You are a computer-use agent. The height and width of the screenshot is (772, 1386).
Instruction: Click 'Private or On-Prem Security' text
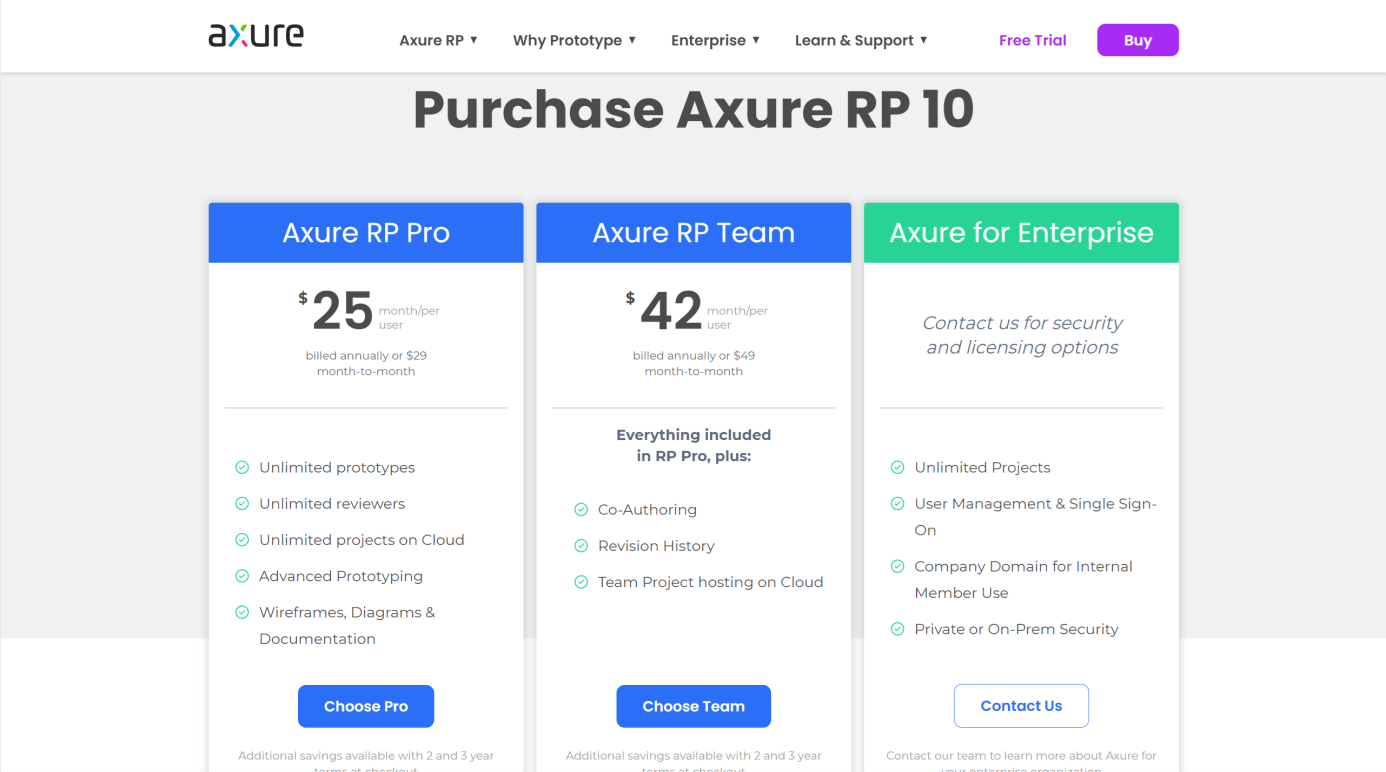[x=1016, y=629]
